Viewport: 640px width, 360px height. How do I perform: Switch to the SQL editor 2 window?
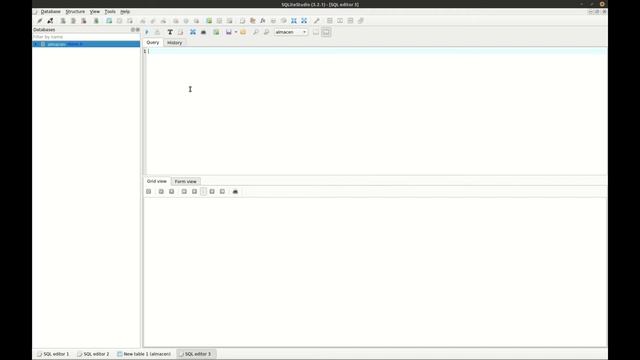point(93,354)
